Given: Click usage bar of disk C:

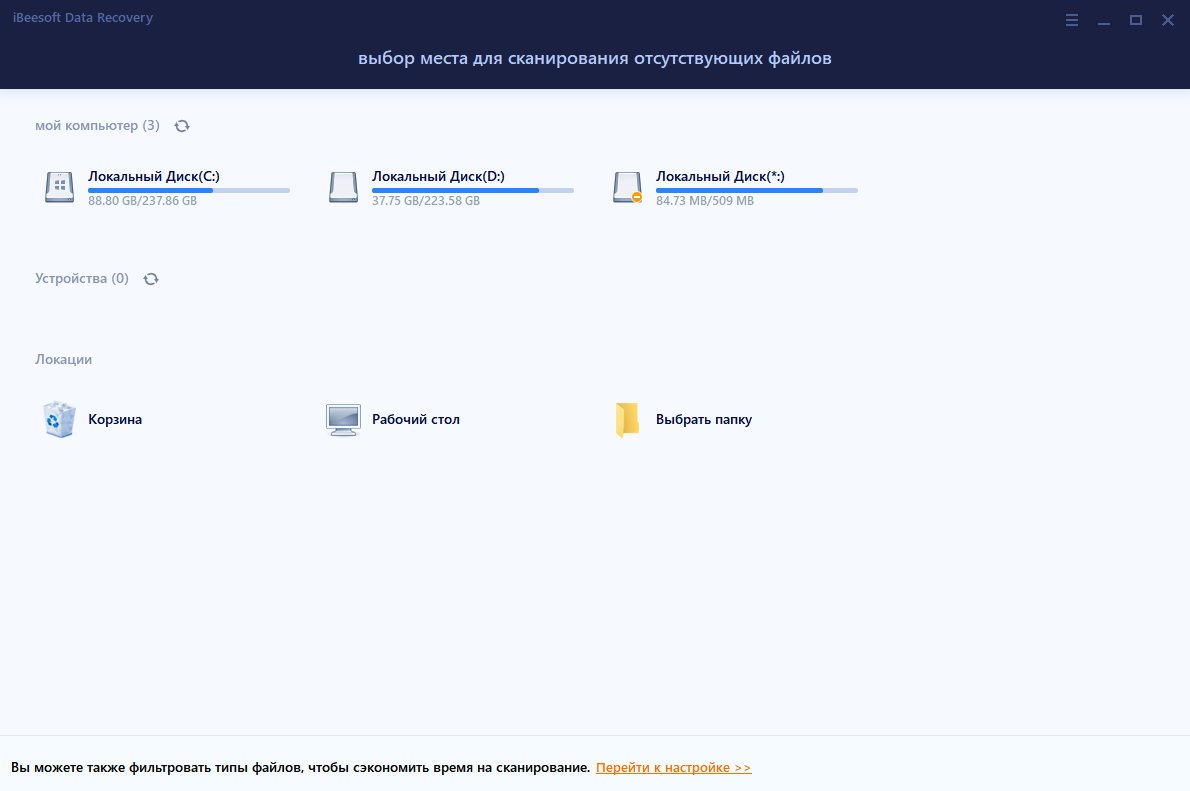Looking at the screenshot, I should [189, 191].
